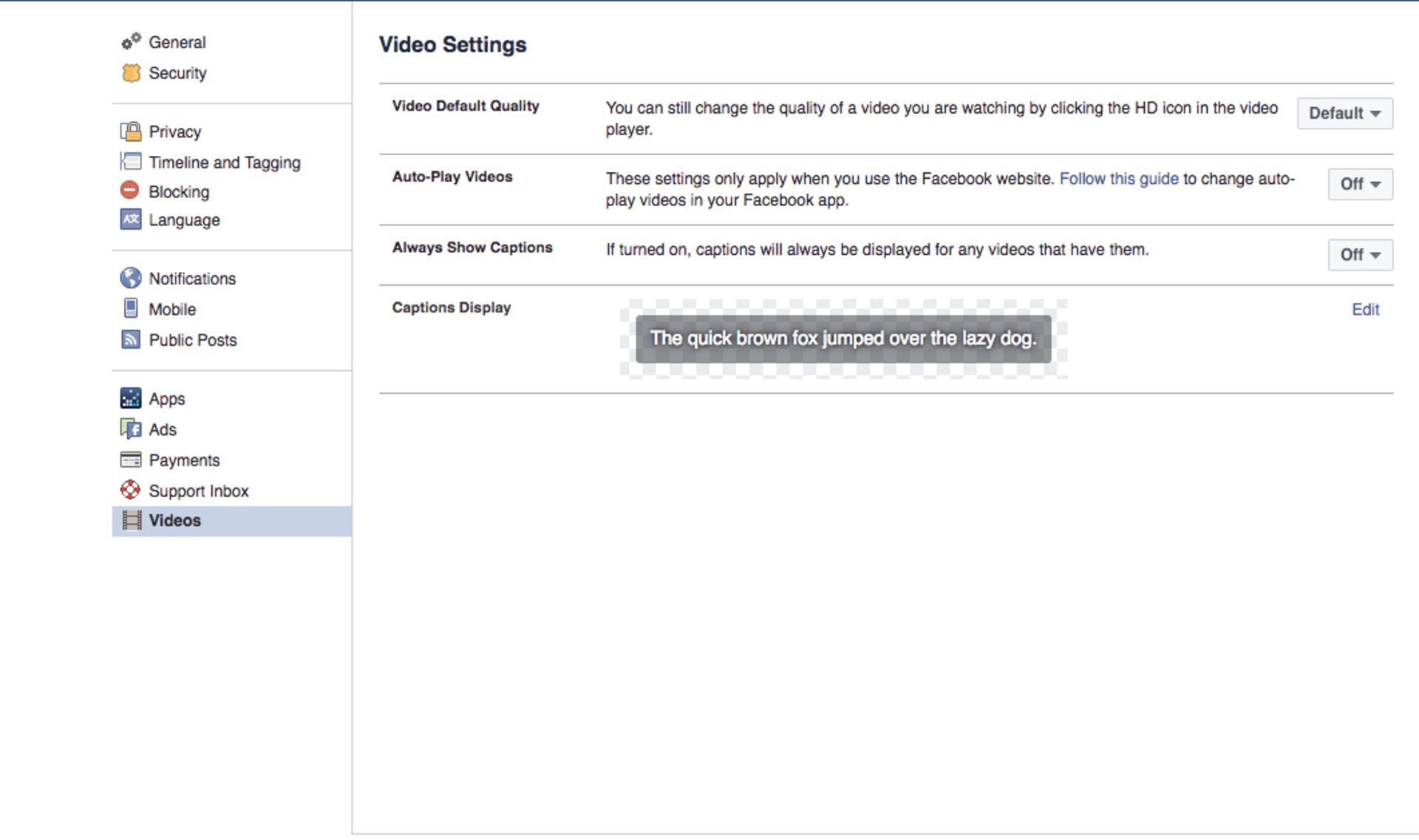The width and height of the screenshot is (1419, 840).
Task: Click Edit for Captions Display
Action: pyautogui.click(x=1365, y=310)
